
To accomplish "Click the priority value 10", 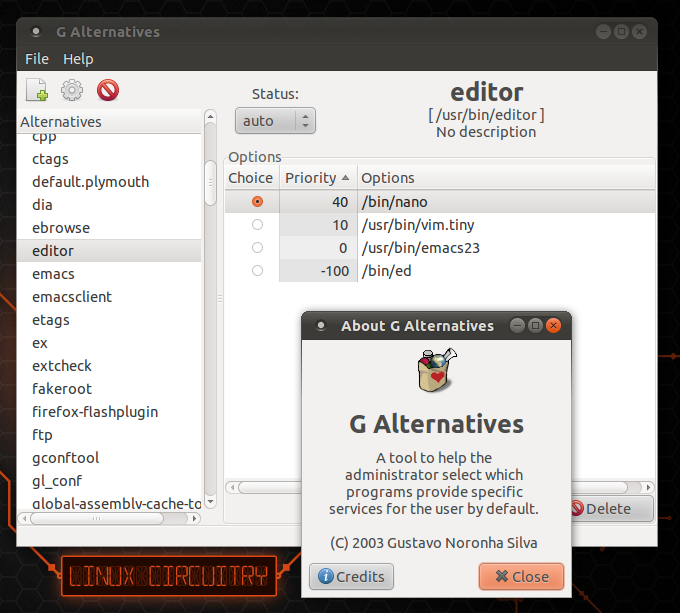I will click(340, 225).
